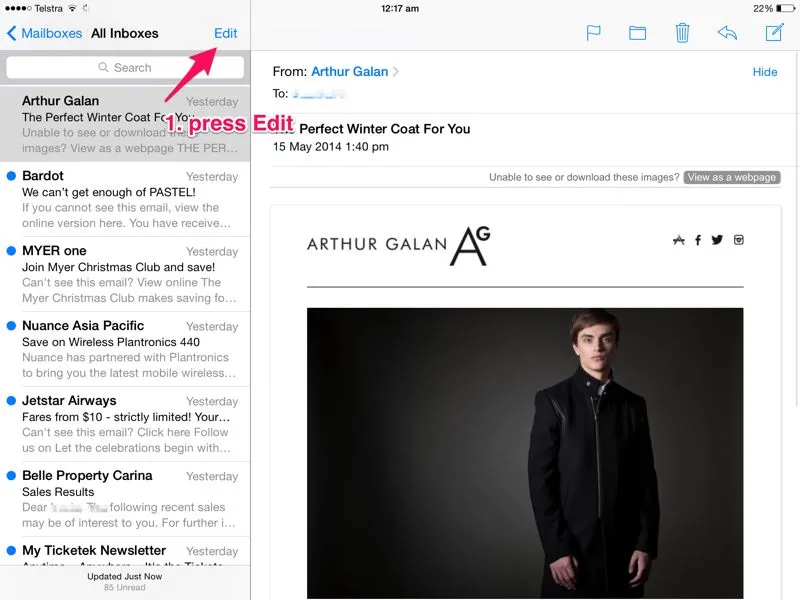
Task: Delete the email with the trash icon
Action: [x=682, y=33]
